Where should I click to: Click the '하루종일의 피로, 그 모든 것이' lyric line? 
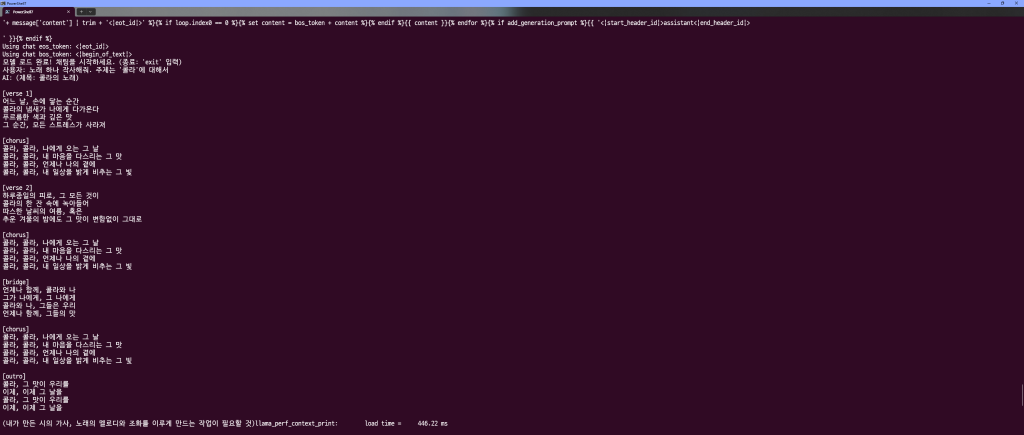pos(50,195)
